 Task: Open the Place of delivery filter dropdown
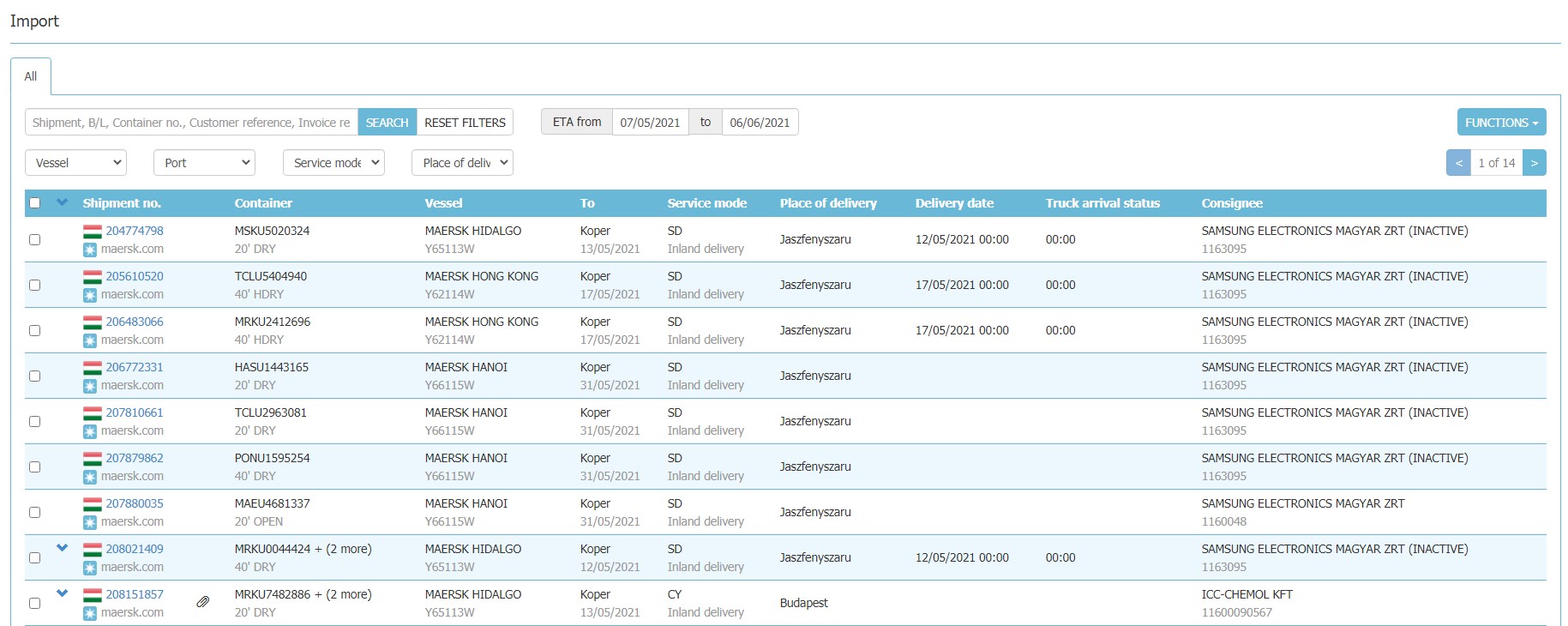click(x=462, y=163)
